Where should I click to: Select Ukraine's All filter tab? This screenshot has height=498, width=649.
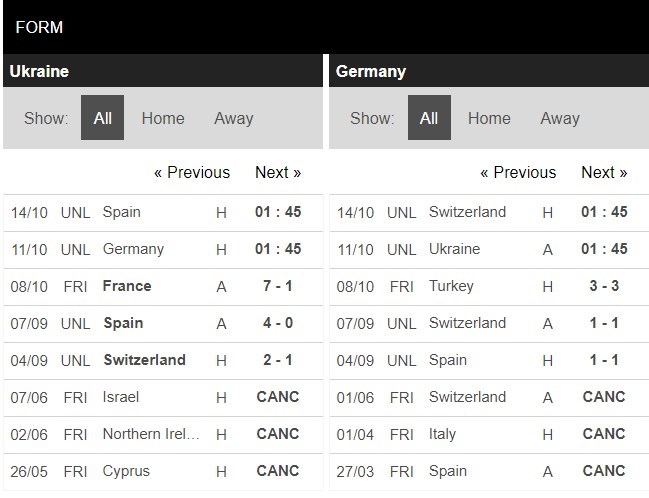(x=102, y=118)
